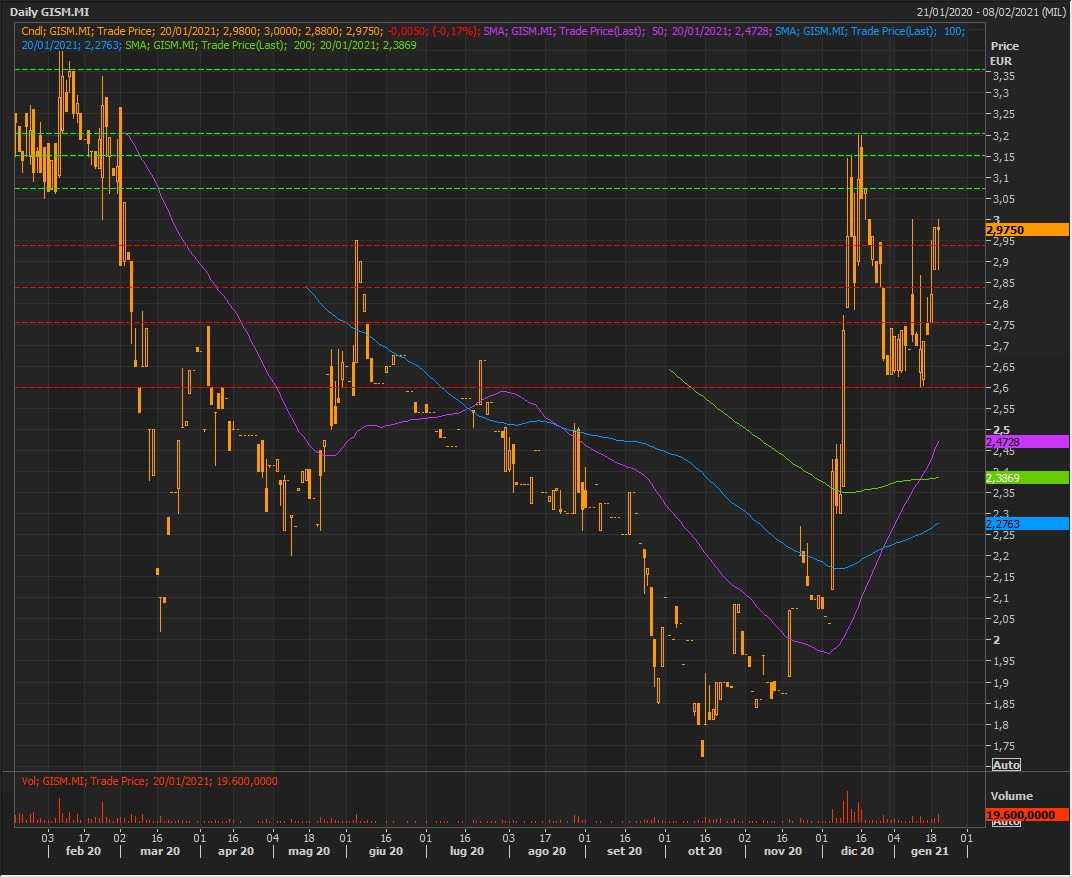Select the blue 2,2763 SMA value tag
This screenshot has height=877, width=1072.
pyautogui.click(x=1027, y=523)
